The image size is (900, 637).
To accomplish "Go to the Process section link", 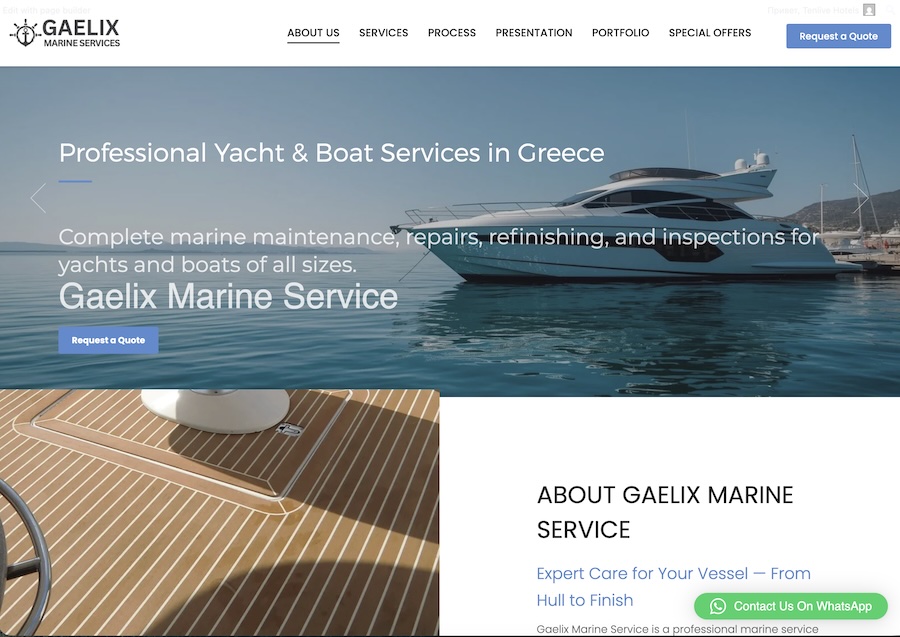I will 452,33.
